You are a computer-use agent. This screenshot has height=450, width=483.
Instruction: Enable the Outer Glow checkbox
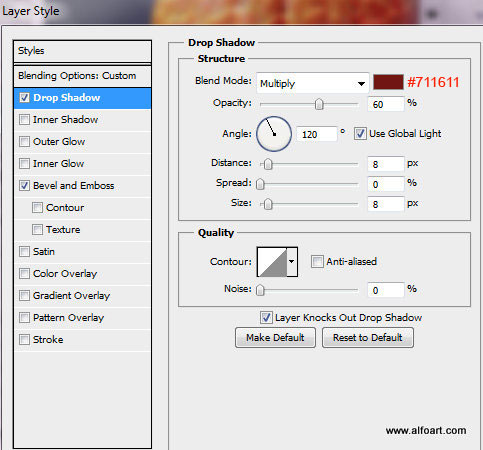click(x=24, y=142)
